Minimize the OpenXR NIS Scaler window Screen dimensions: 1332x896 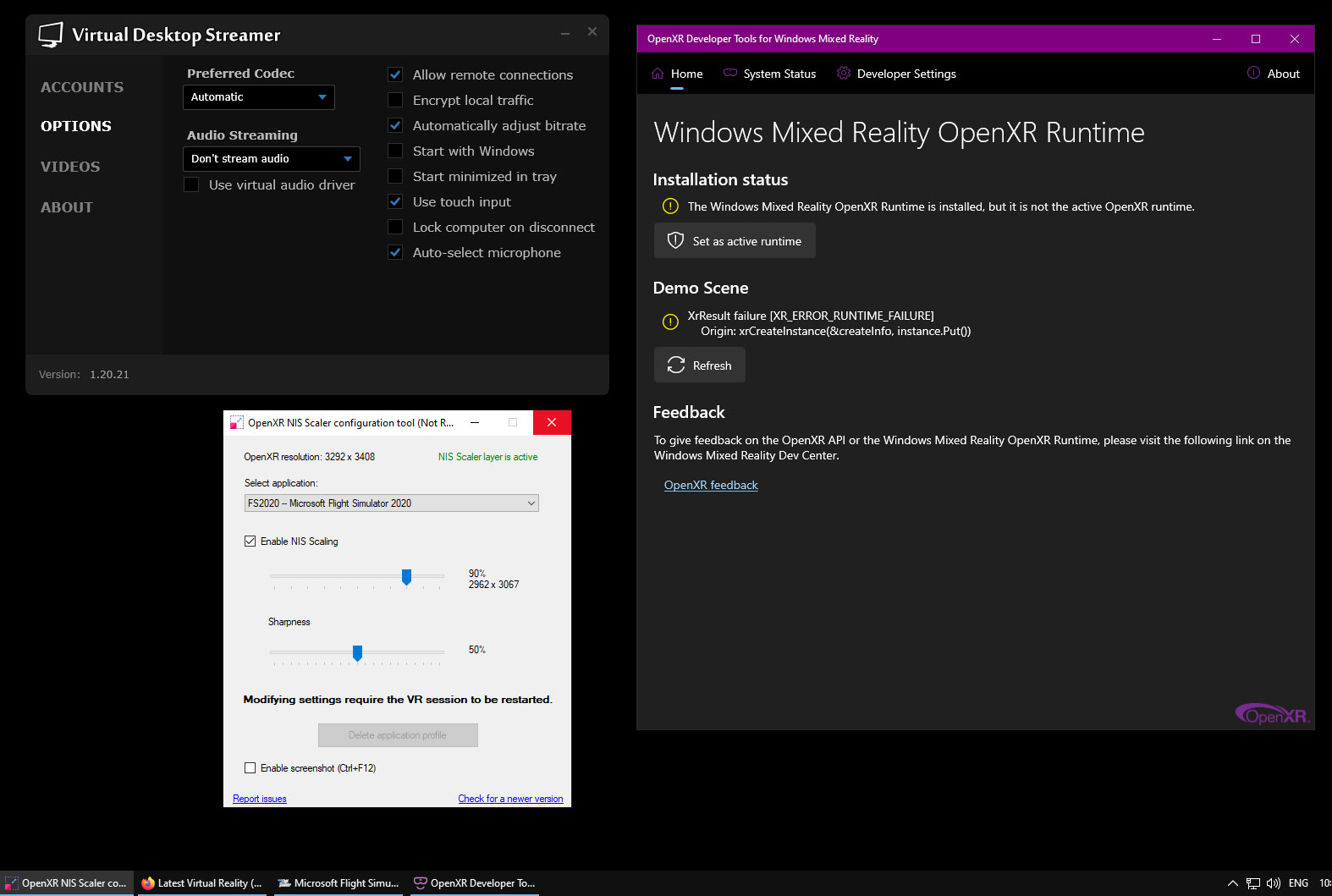click(475, 422)
